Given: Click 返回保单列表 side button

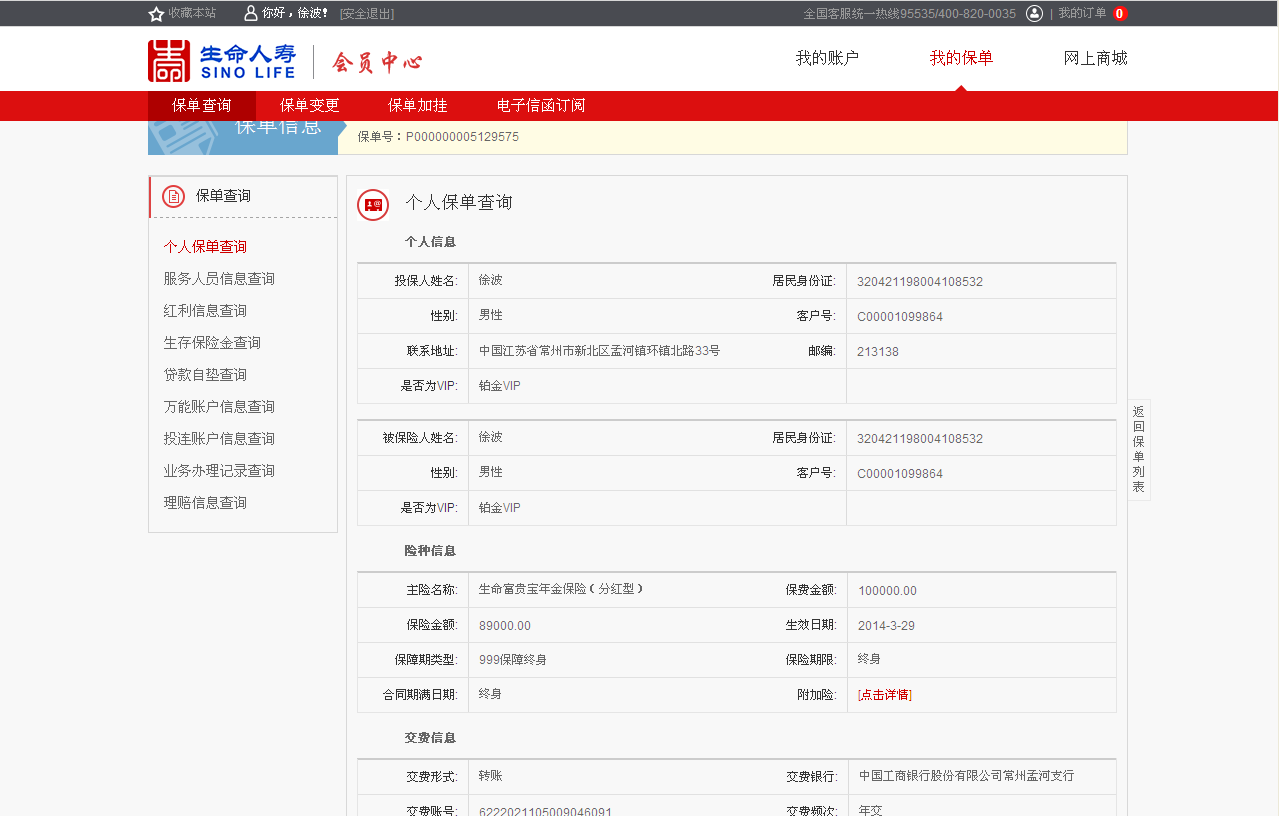Looking at the screenshot, I should pos(1138,449).
